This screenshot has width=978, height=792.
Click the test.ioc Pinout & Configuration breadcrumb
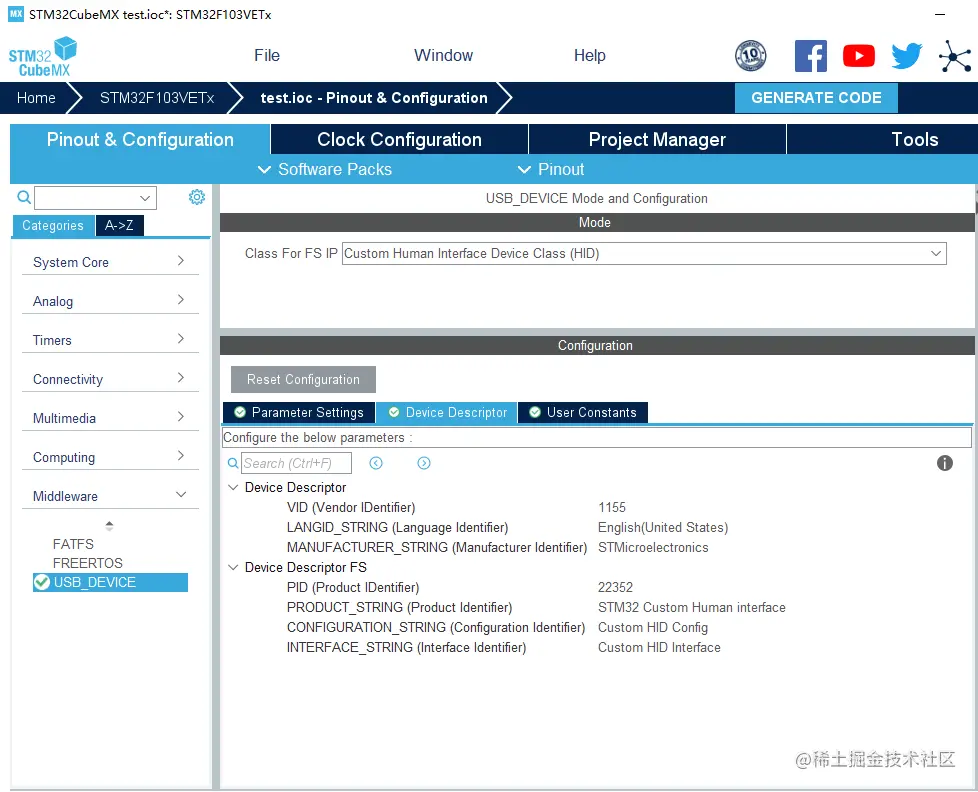[374, 98]
